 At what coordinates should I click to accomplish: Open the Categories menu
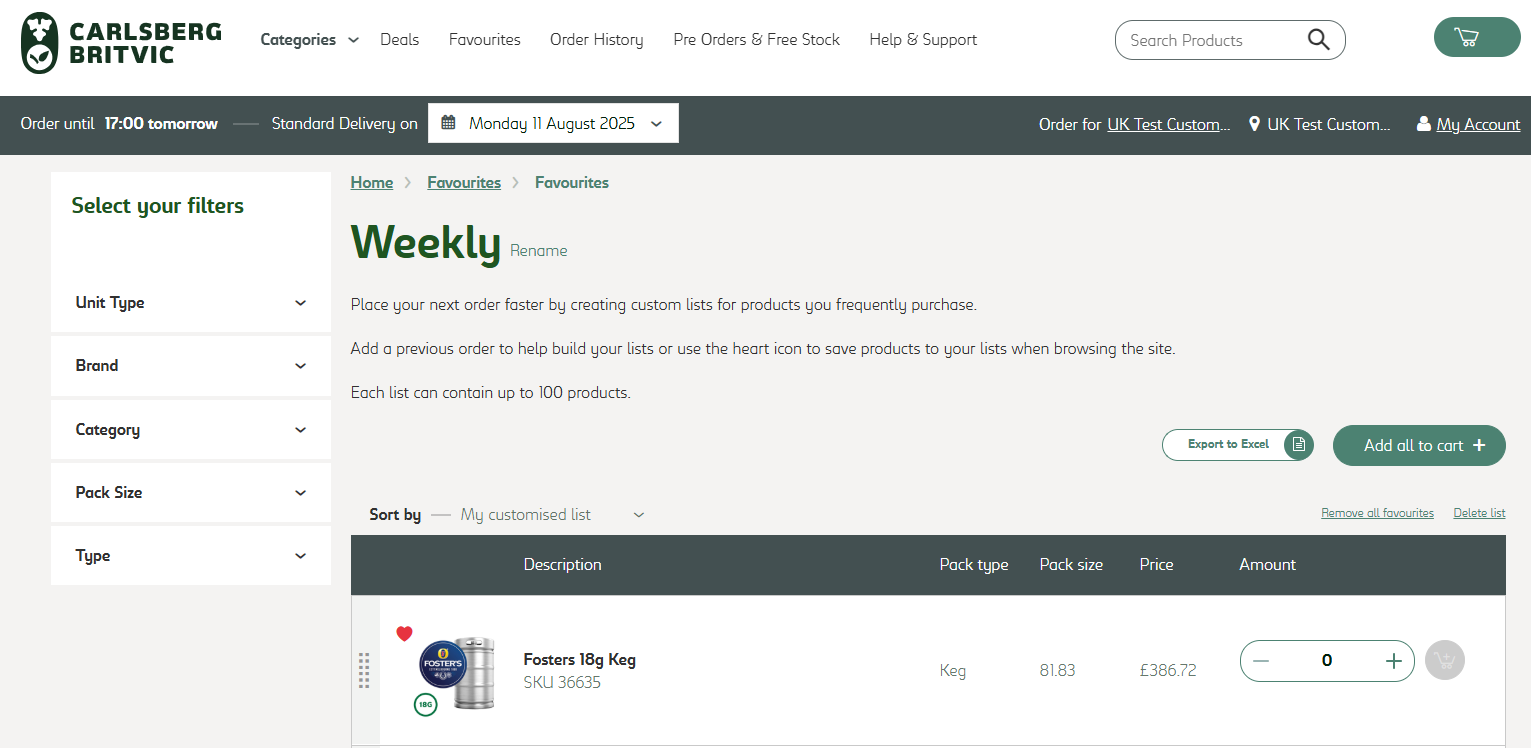[x=308, y=40]
